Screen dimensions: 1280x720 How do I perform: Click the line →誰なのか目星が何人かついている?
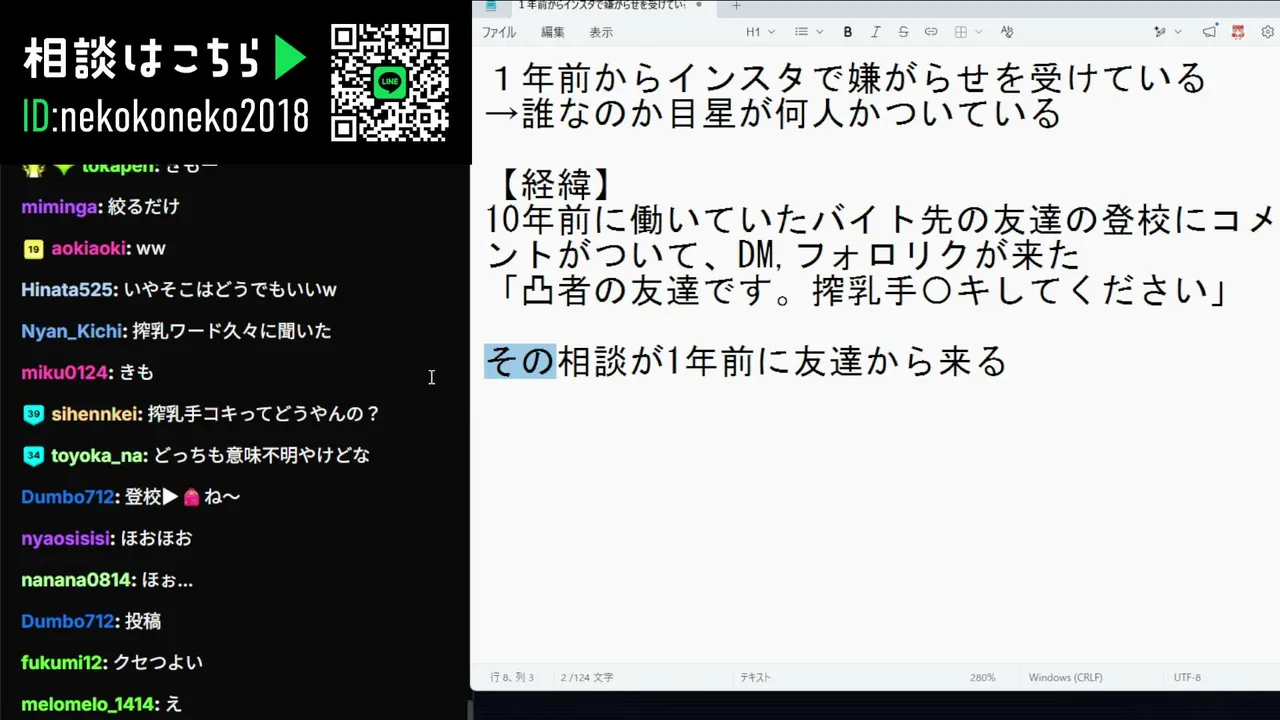tap(773, 113)
